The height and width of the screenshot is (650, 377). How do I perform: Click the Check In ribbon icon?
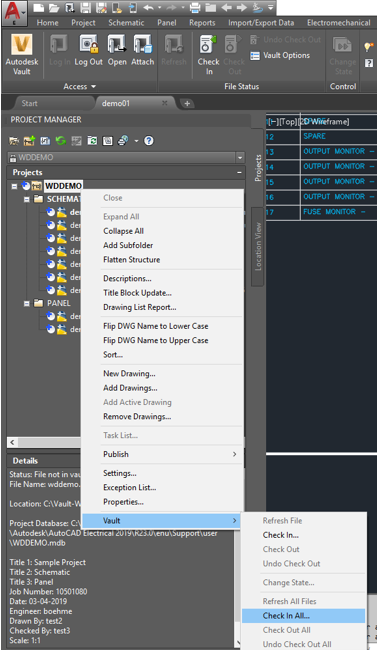point(208,54)
